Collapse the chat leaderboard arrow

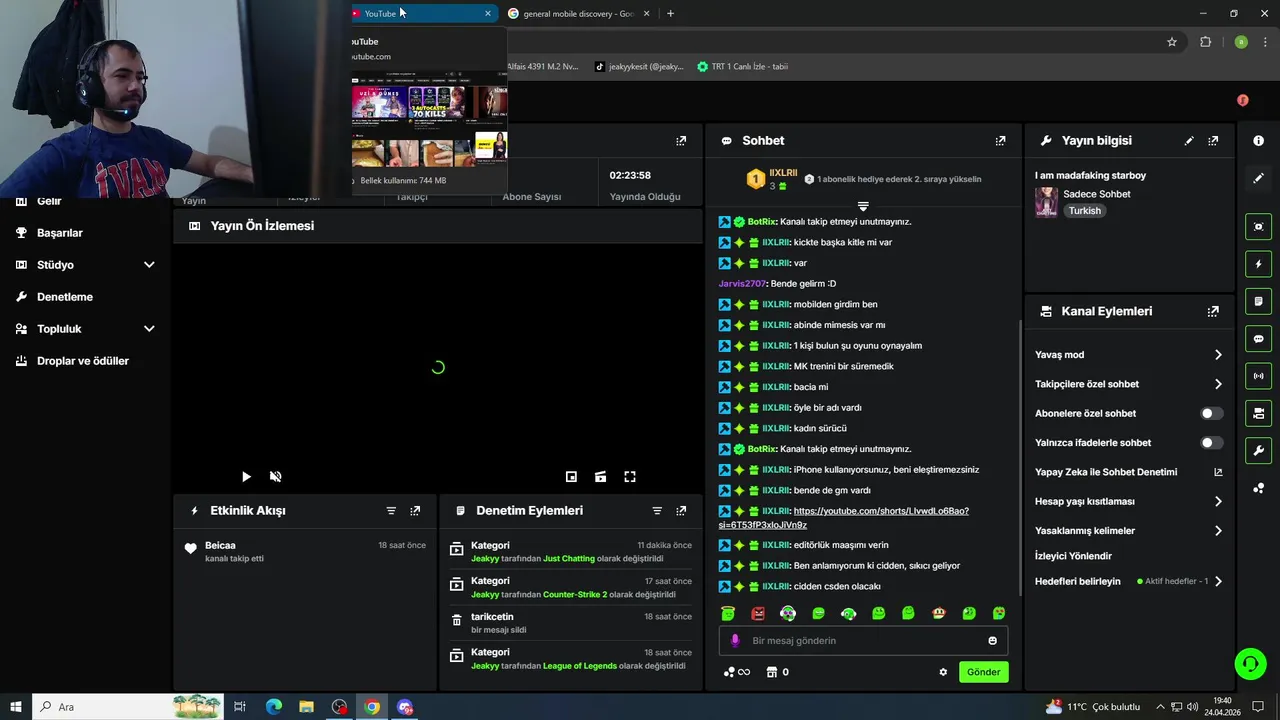863,206
